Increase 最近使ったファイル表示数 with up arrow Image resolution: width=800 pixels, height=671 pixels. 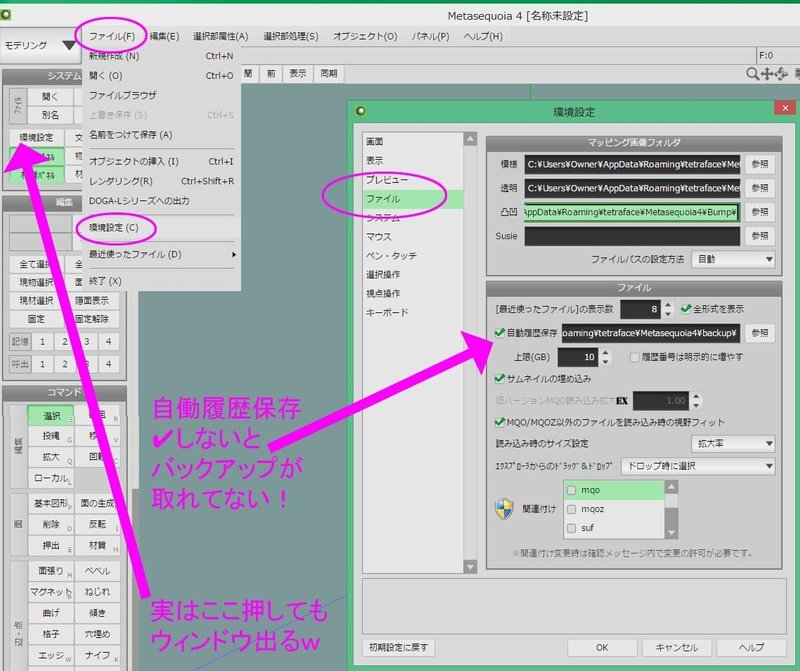tap(668, 305)
